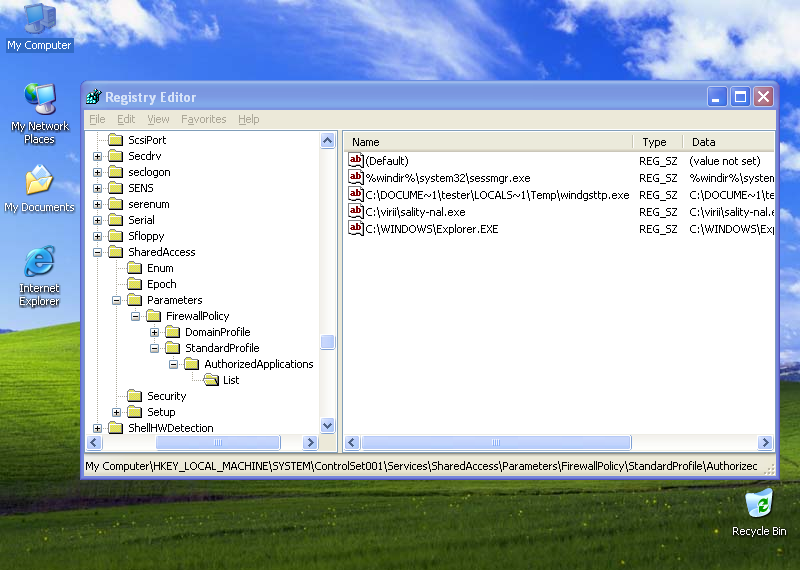Viewport: 800px width, 570px height.
Task: Click the seclogon folder icon
Action: (x=116, y=172)
